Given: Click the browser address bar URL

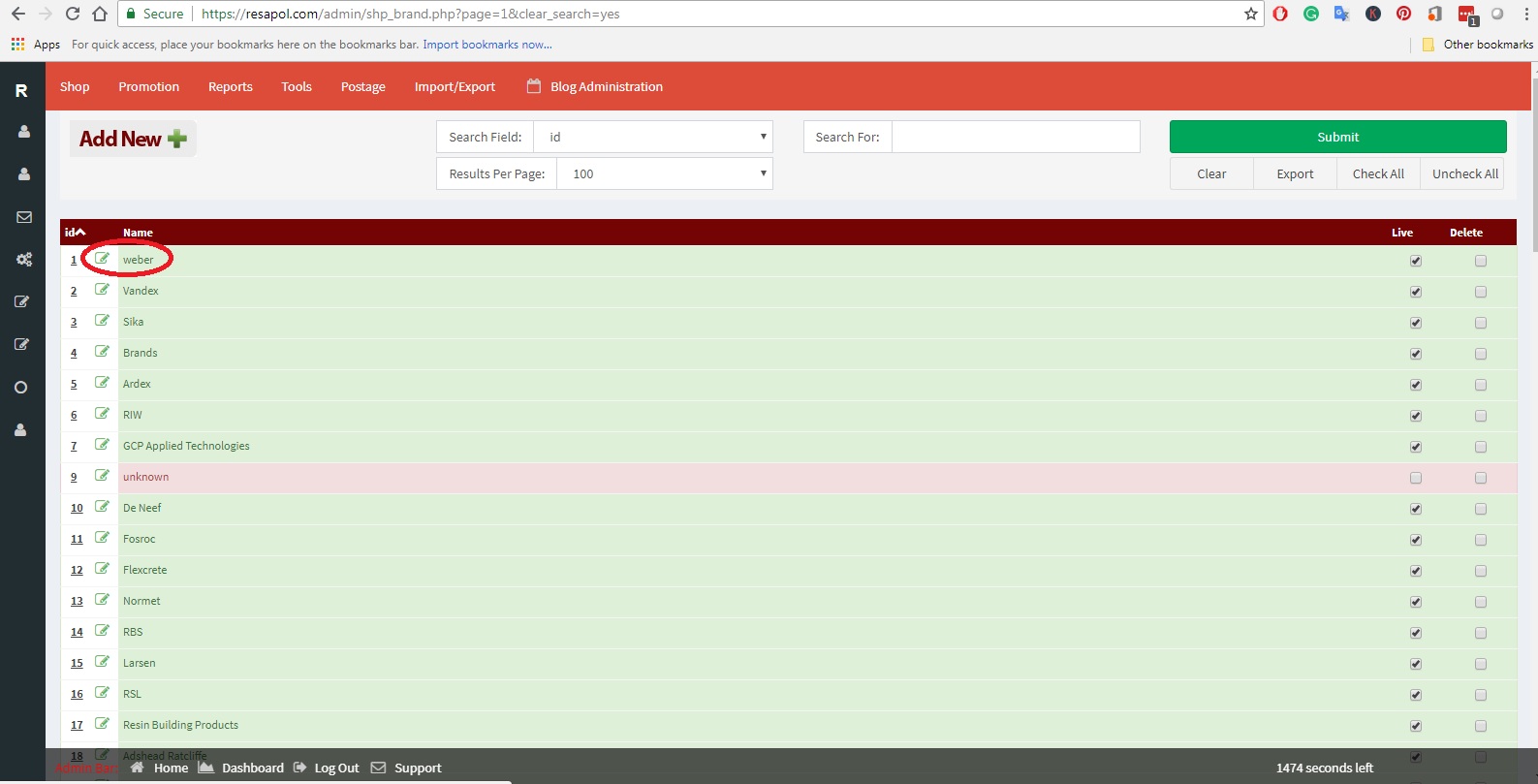Looking at the screenshot, I should [x=410, y=14].
